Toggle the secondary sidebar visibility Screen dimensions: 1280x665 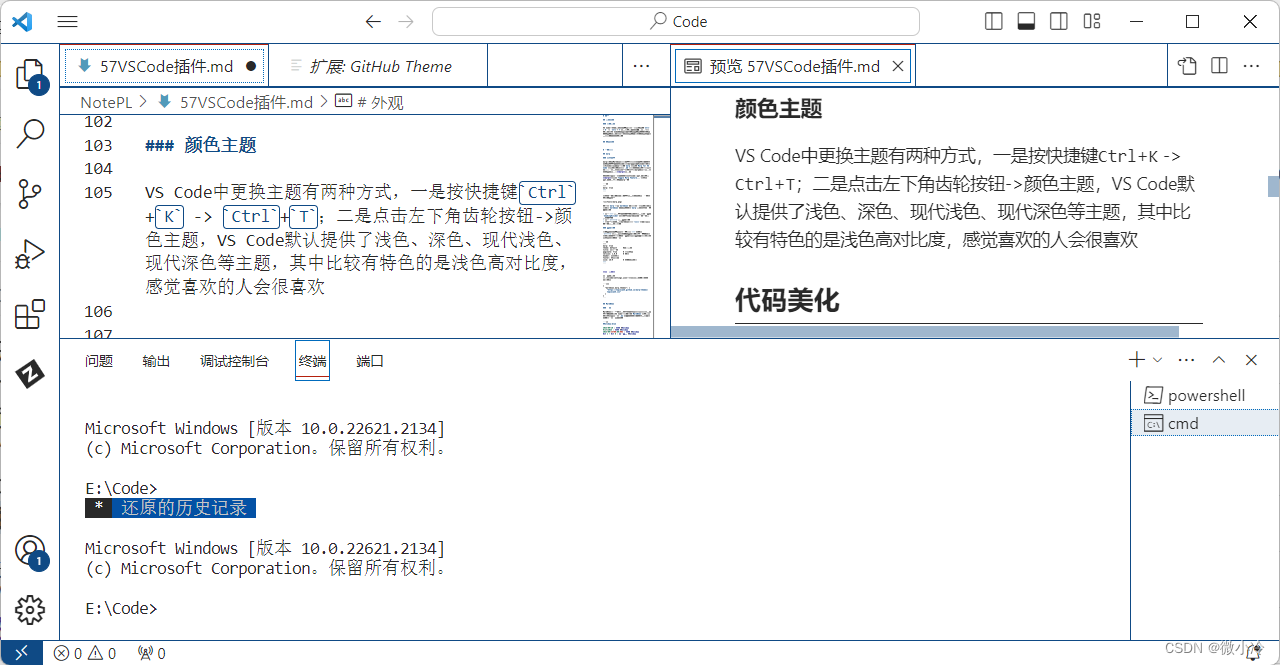pos(1058,20)
